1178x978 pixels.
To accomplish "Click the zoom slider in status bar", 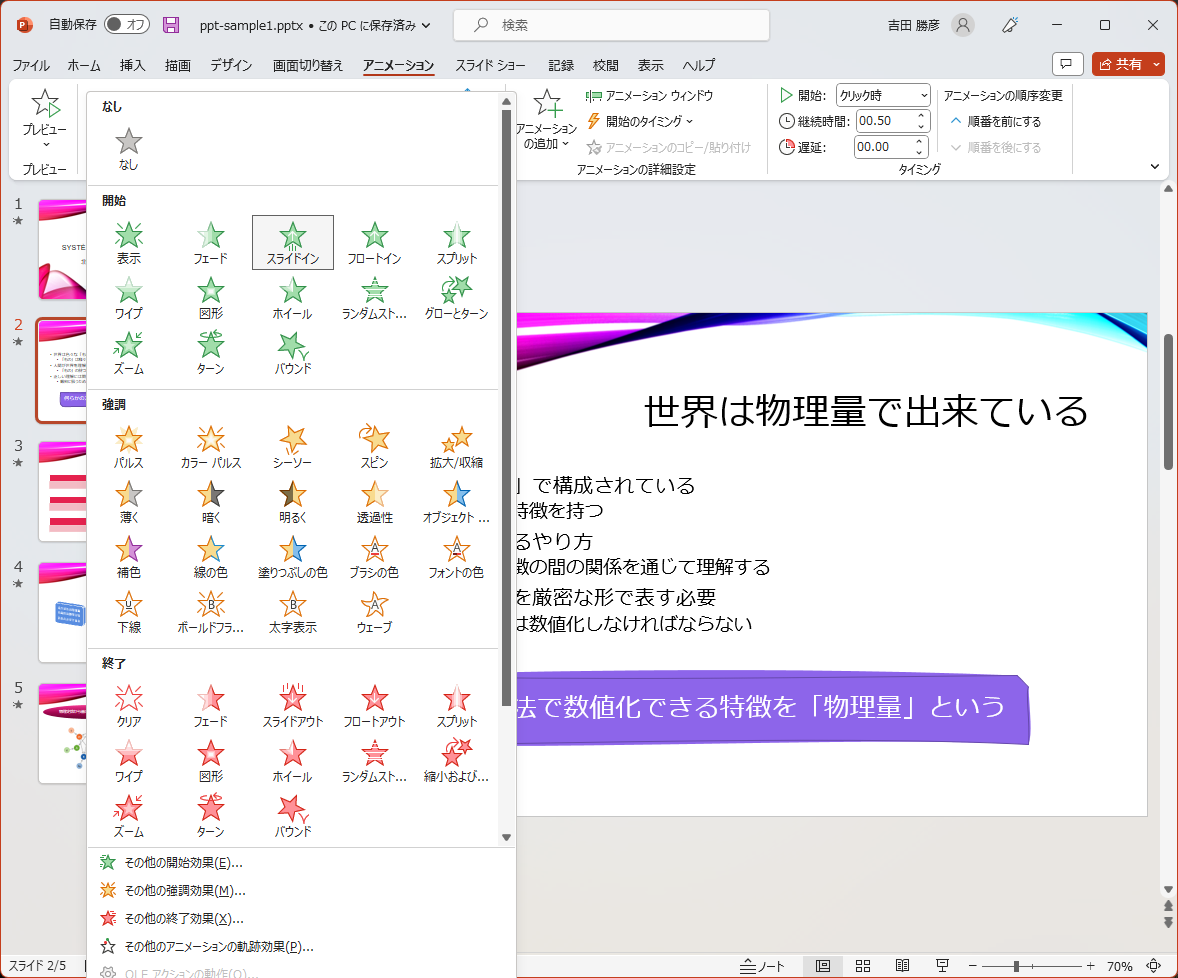I will [1016, 966].
